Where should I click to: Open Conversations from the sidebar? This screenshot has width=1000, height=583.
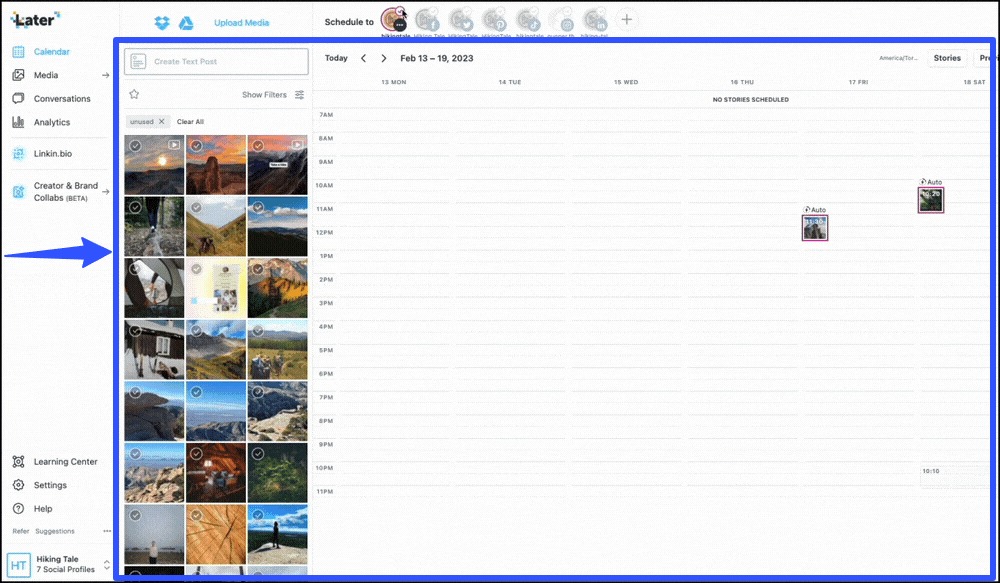tap(62, 98)
